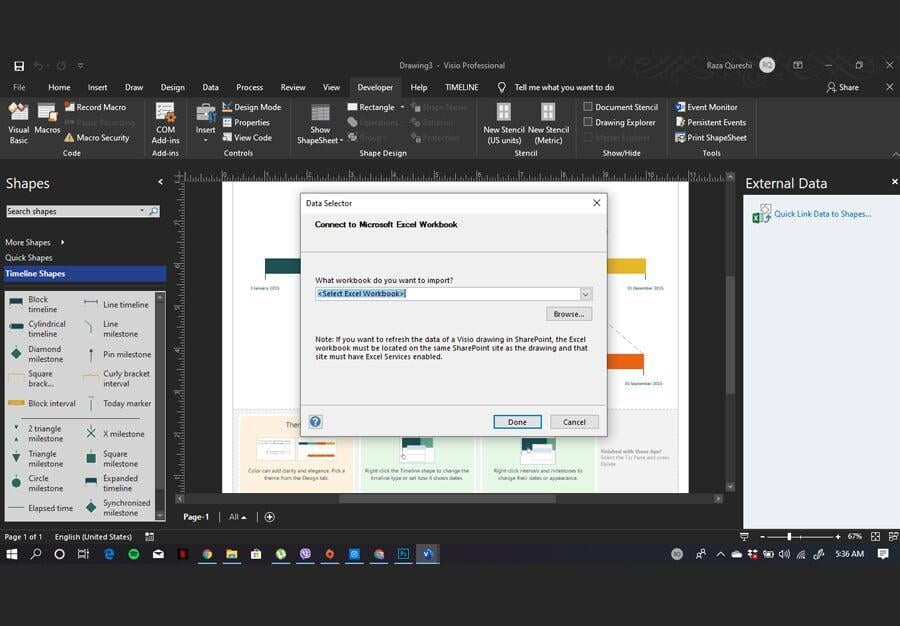Screen dimensions: 900x626
Task: Click View Code in Controls
Action: (247, 138)
